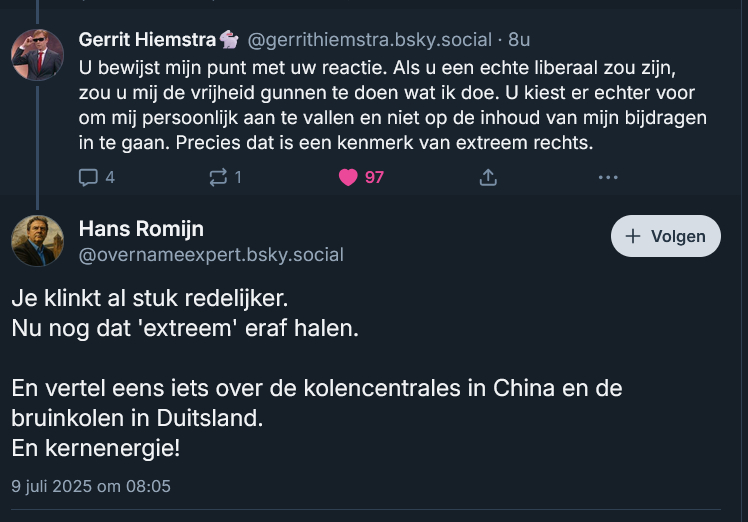Click the @overnameexpert.bsky.social handle
Viewport: 748px width, 522px height.
(x=211, y=255)
